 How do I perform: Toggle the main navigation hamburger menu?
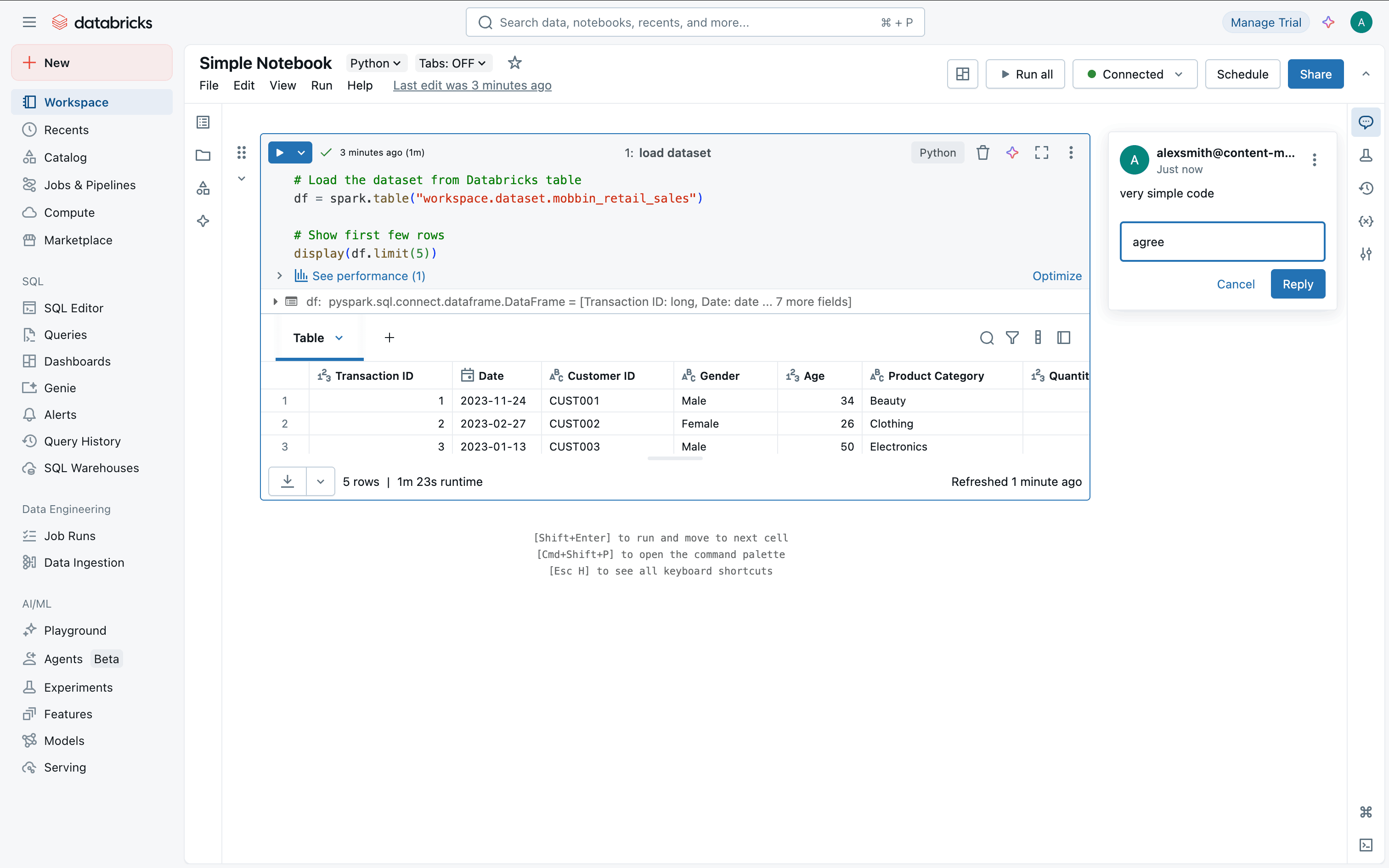tap(29, 23)
